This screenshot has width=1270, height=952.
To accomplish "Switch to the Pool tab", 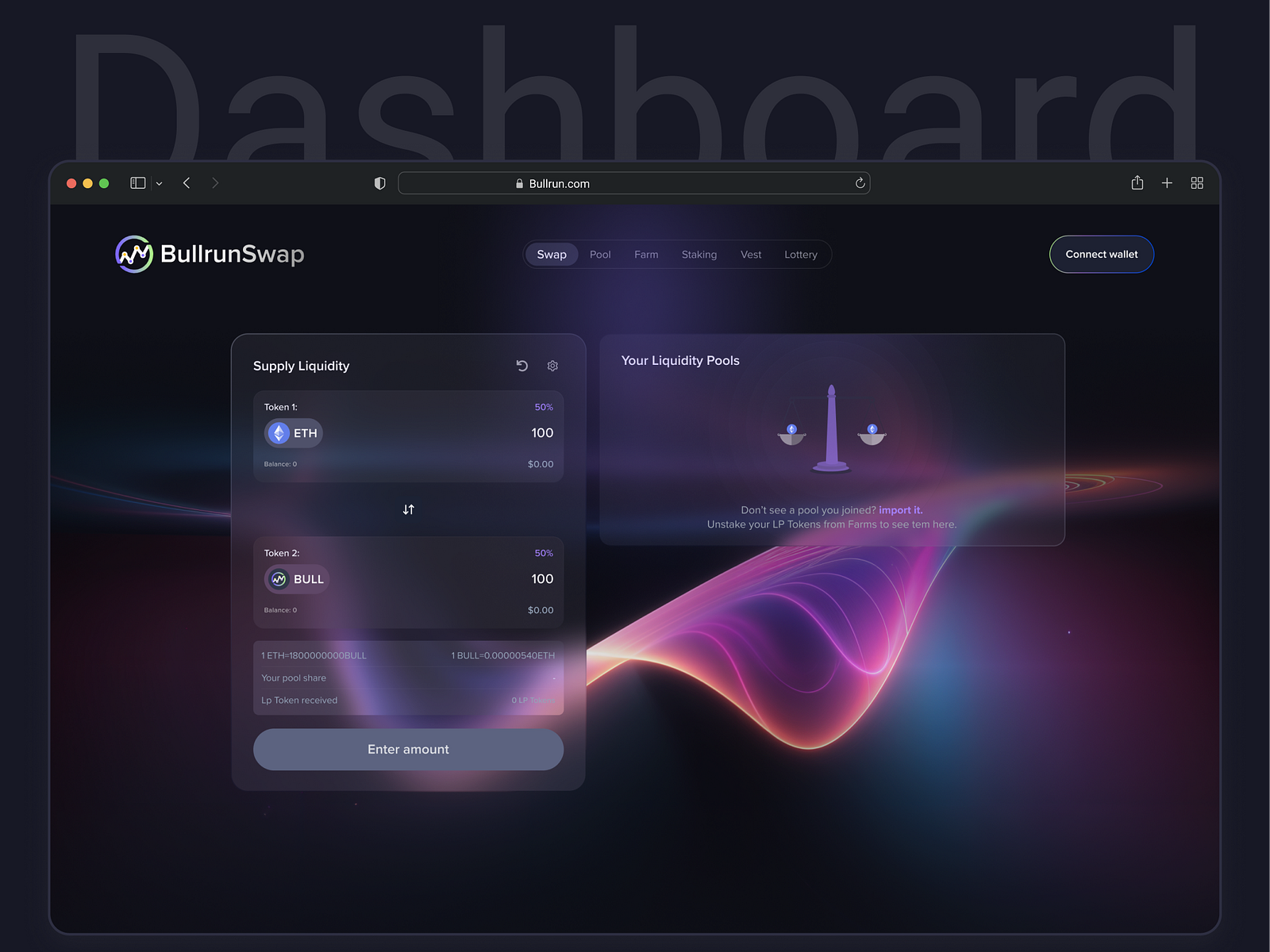I will pos(600,254).
